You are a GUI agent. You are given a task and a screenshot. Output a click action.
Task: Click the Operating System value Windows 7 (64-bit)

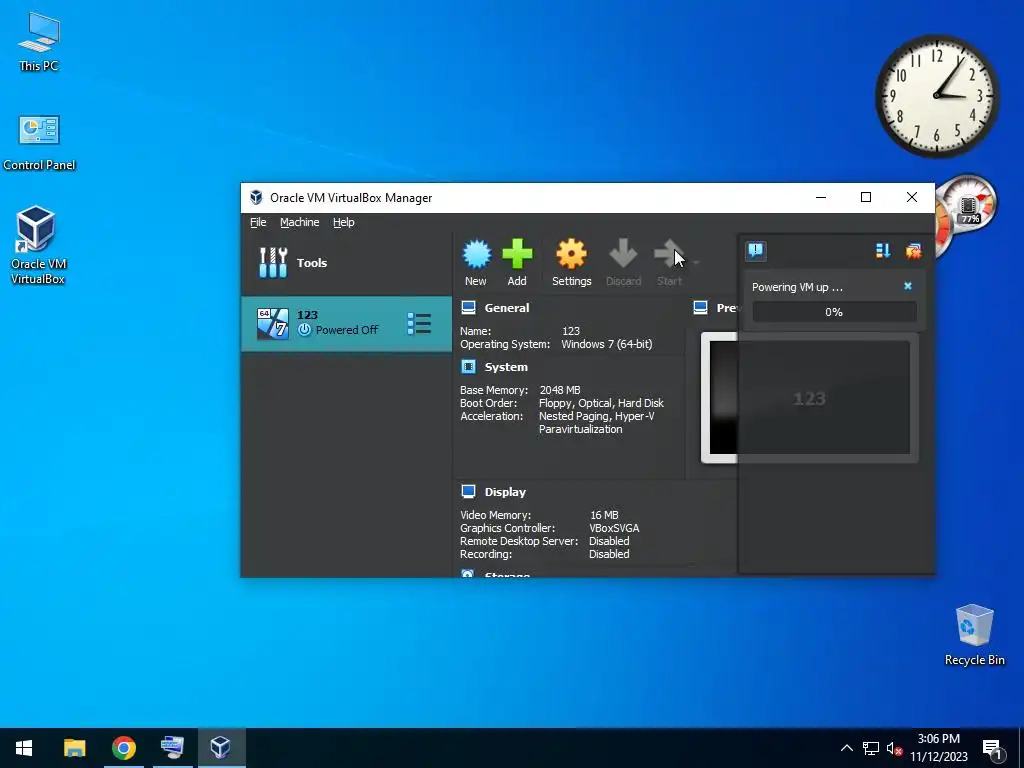point(607,344)
